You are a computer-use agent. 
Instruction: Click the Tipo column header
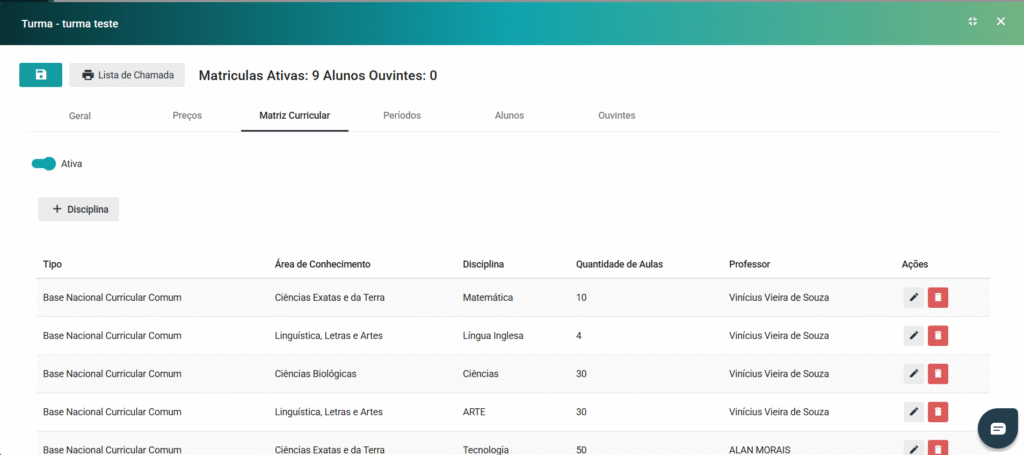(52, 264)
